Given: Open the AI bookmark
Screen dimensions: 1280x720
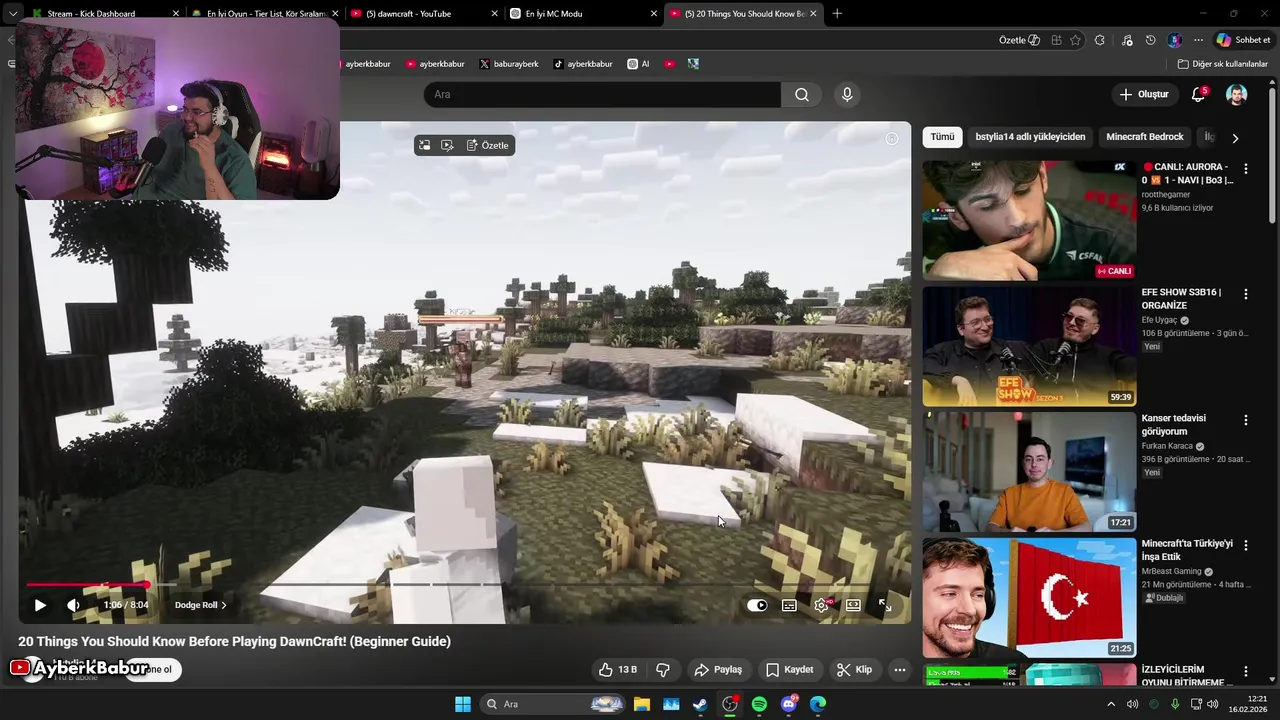Looking at the screenshot, I should pyautogui.click(x=639, y=64).
